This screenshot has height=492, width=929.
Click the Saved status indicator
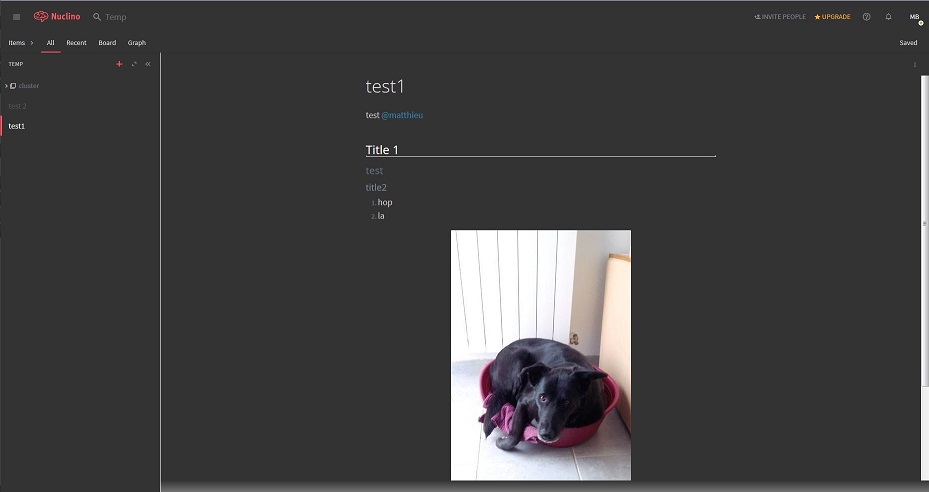pos(908,43)
